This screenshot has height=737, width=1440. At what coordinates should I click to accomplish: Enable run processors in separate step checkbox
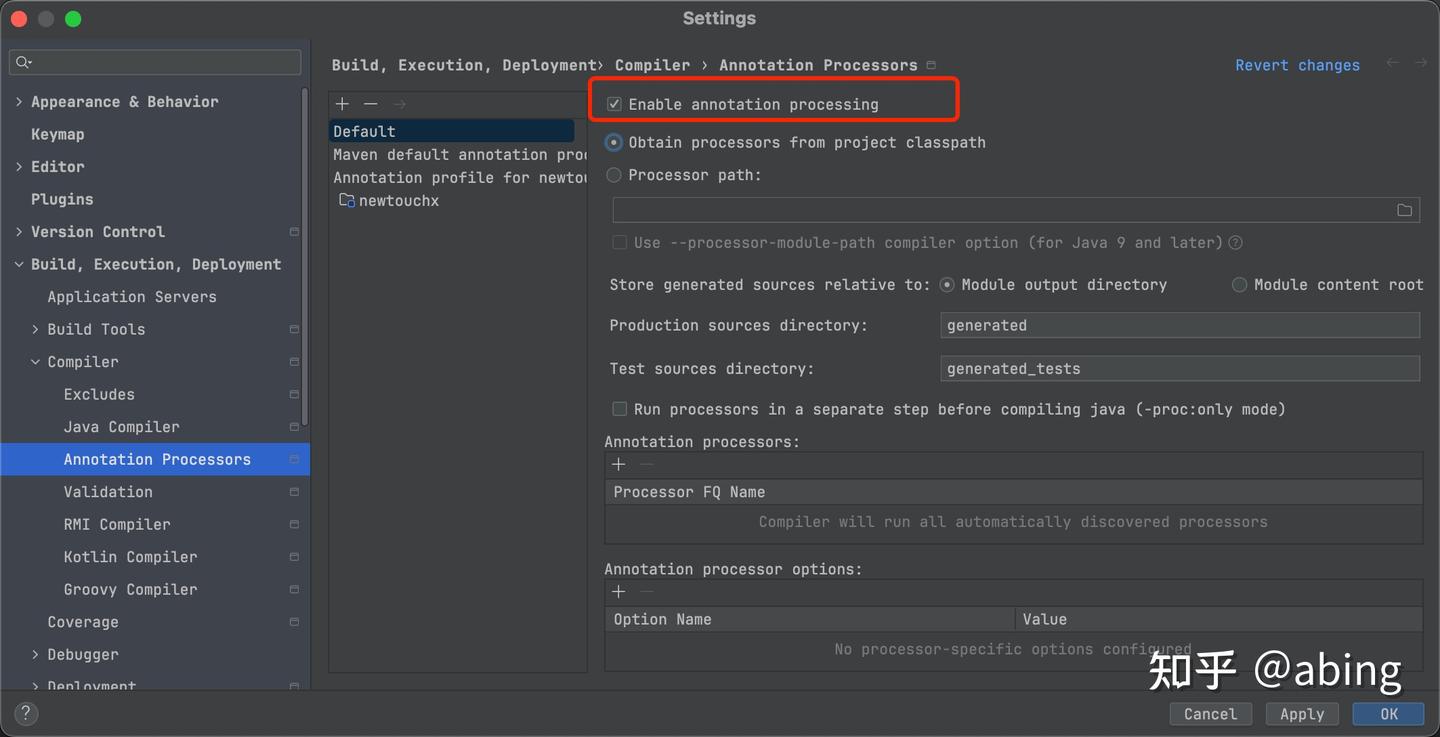pos(620,409)
